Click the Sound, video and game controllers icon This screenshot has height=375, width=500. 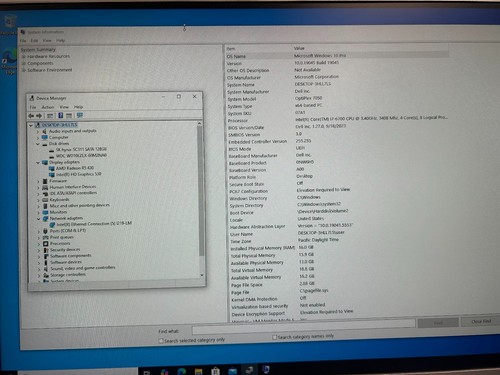pyautogui.click(x=46, y=269)
